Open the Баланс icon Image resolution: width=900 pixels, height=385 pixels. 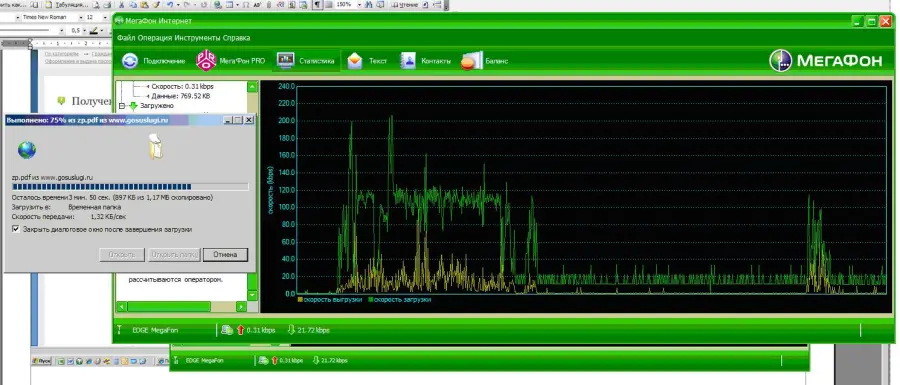click(x=471, y=61)
